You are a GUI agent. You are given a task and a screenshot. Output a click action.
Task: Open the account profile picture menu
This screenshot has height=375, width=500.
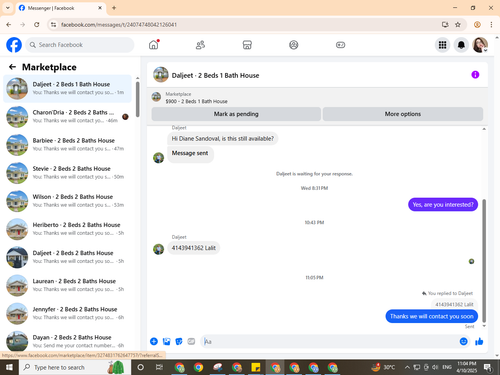pyautogui.click(x=480, y=45)
